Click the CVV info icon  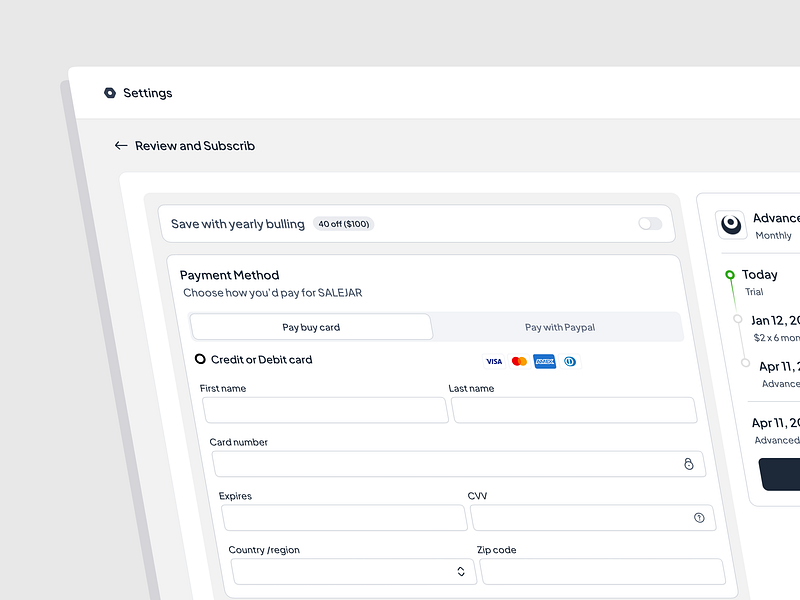tap(699, 518)
